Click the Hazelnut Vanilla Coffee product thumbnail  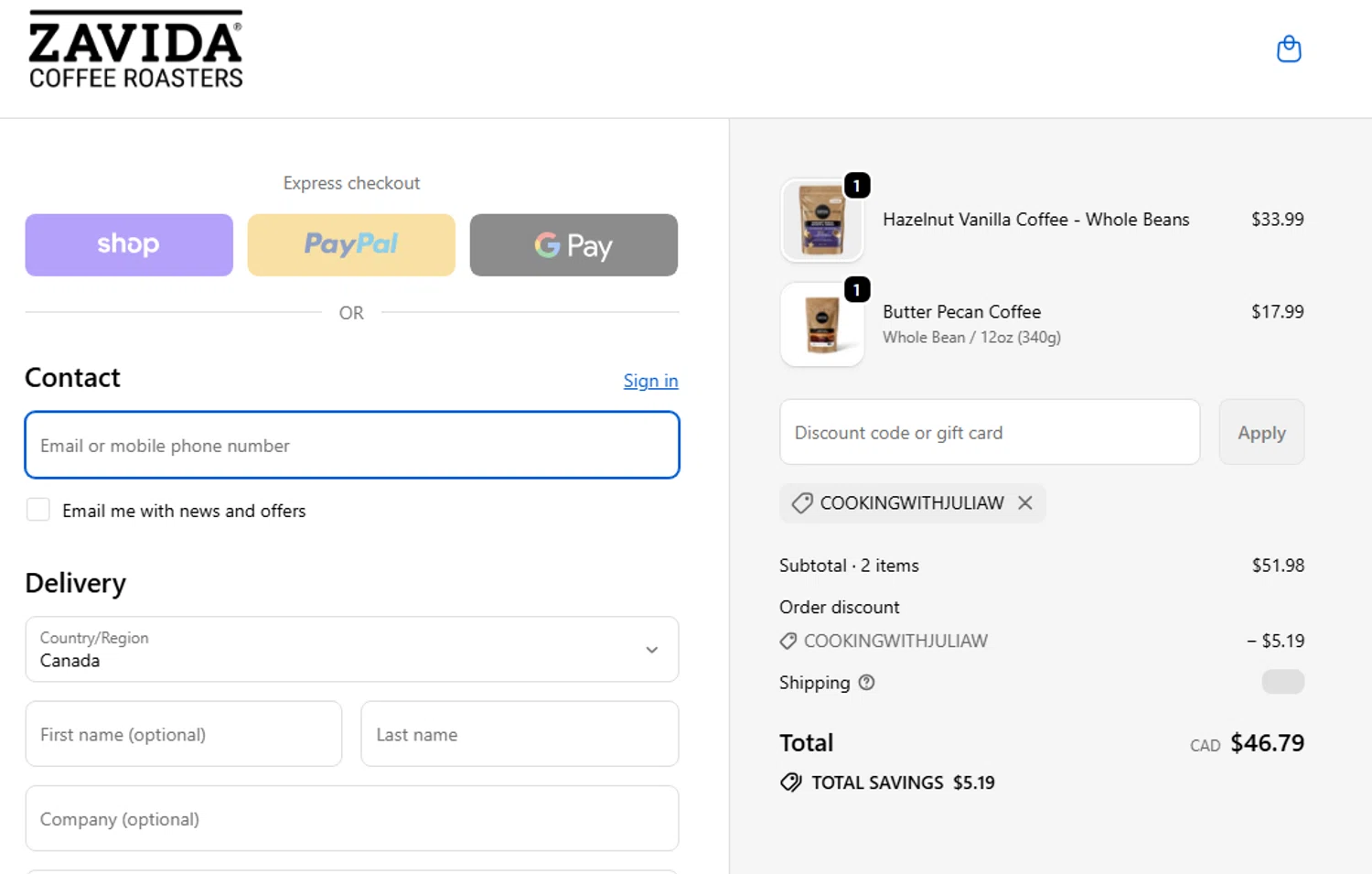point(822,221)
